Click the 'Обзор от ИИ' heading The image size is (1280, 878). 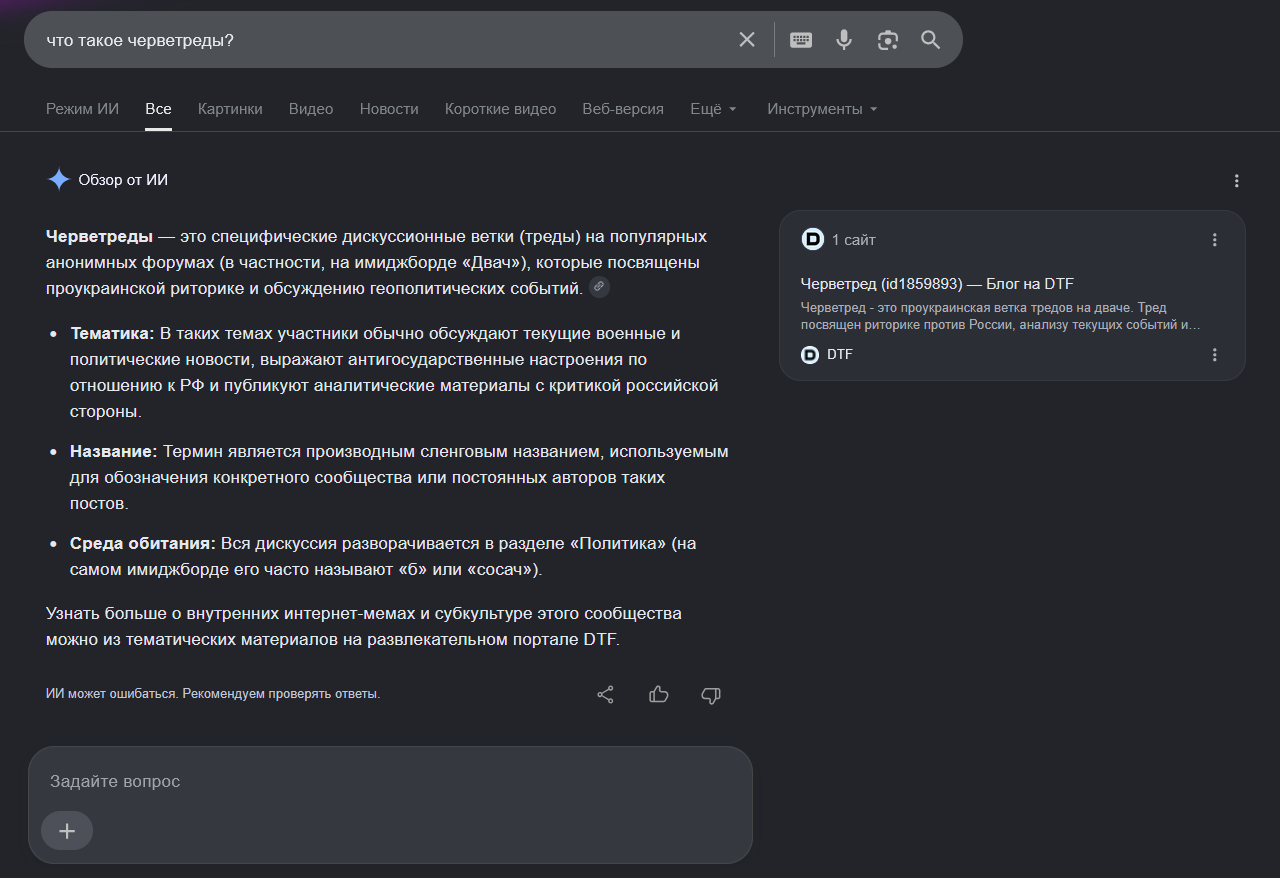(x=123, y=180)
